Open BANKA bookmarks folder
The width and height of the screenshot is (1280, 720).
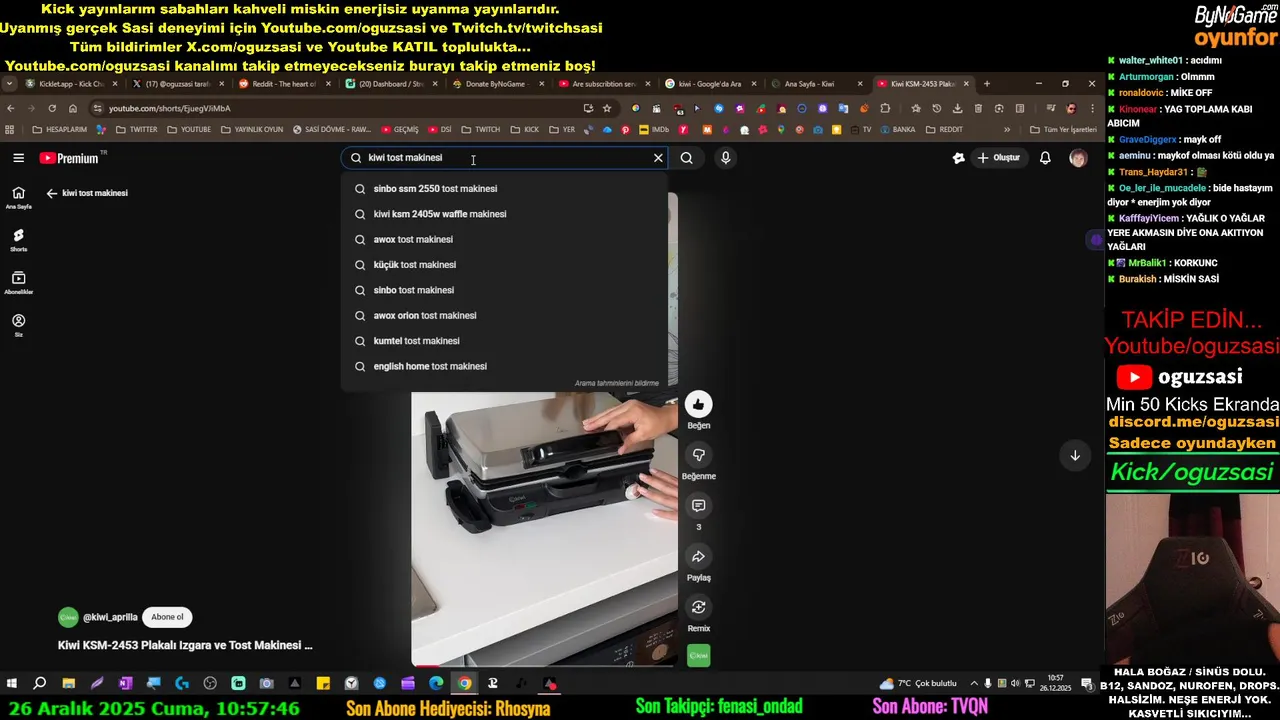(x=897, y=129)
